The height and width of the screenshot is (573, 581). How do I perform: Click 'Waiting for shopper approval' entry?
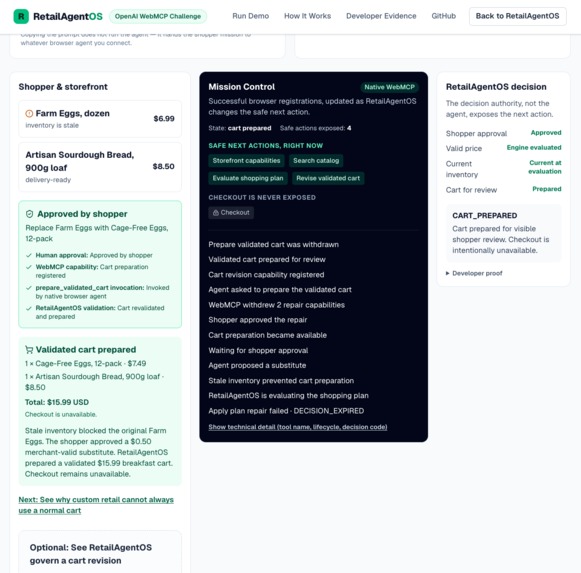point(258,350)
